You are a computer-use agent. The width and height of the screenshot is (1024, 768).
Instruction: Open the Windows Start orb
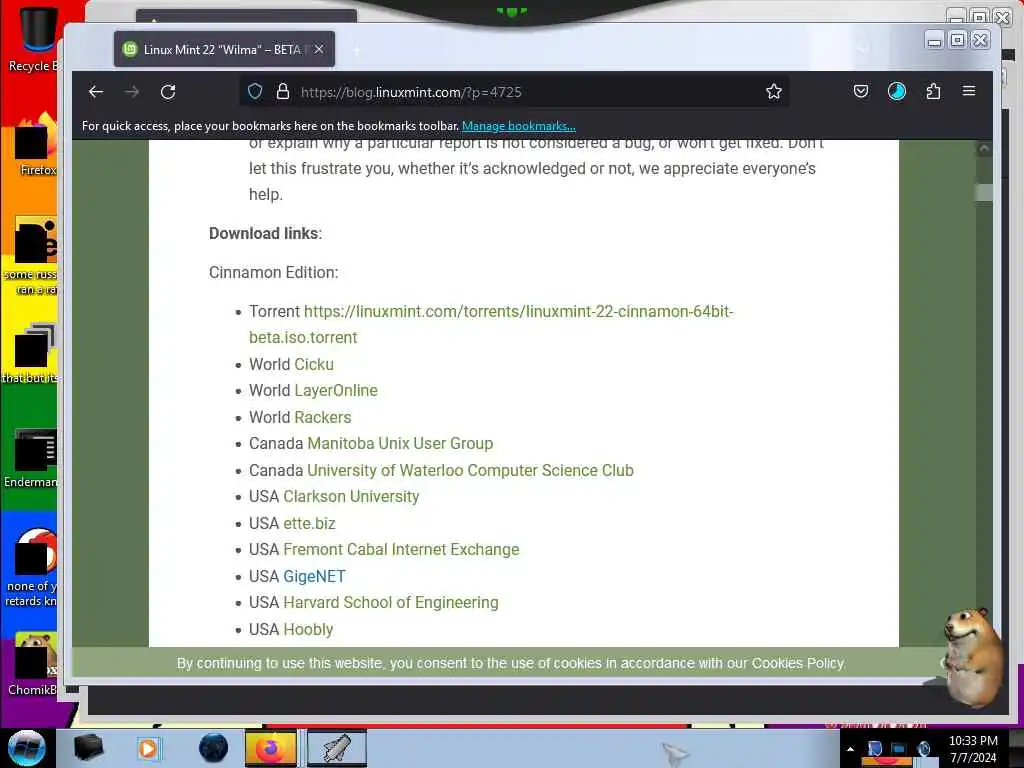[x=27, y=748]
